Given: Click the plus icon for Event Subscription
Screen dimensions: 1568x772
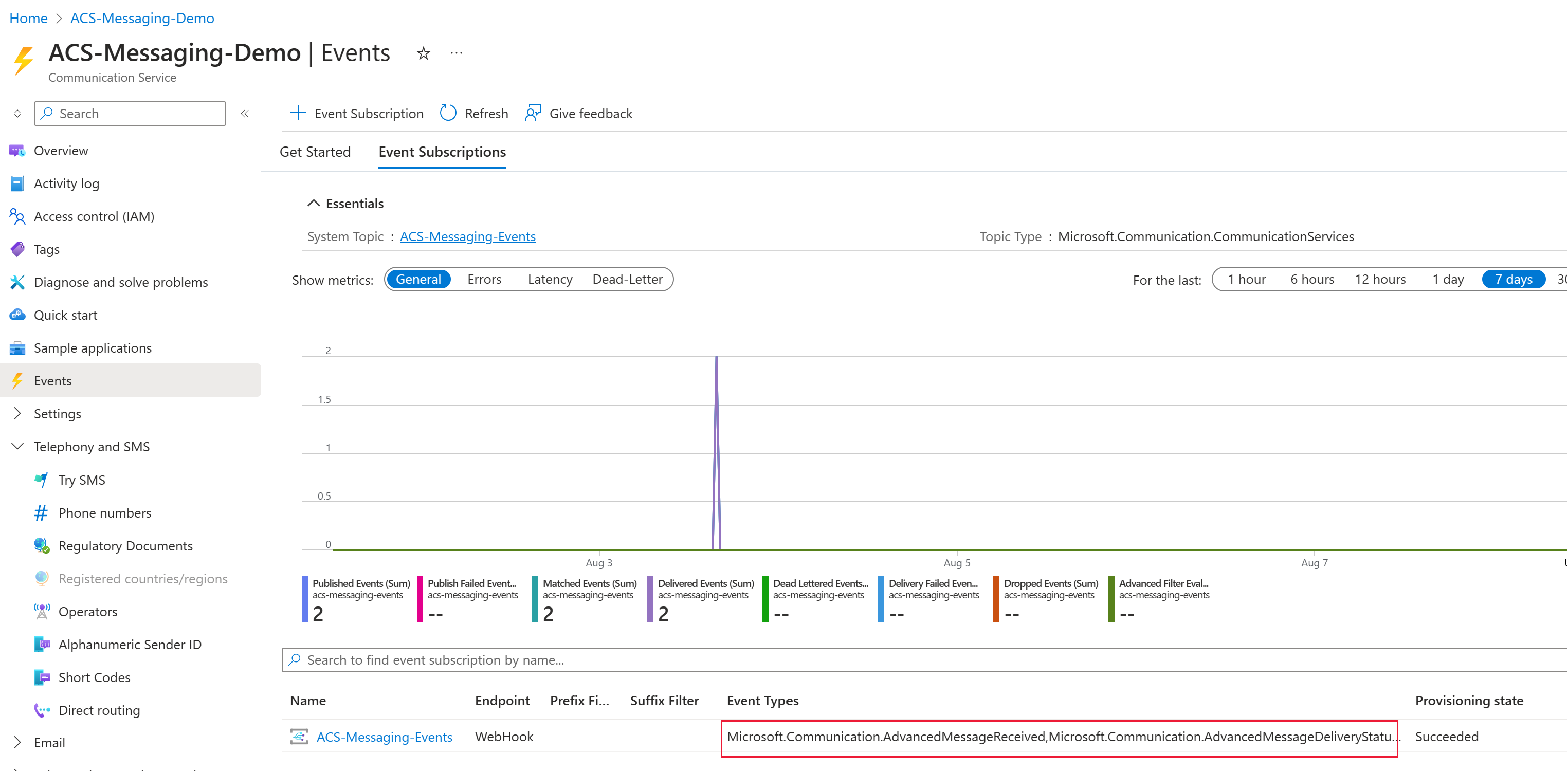Looking at the screenshot, I should coord(298,113).
